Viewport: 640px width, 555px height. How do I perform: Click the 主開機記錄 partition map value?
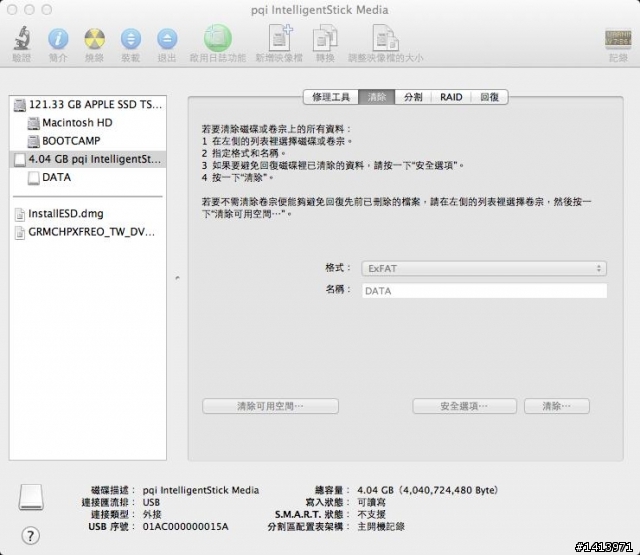tap(381, 527)
